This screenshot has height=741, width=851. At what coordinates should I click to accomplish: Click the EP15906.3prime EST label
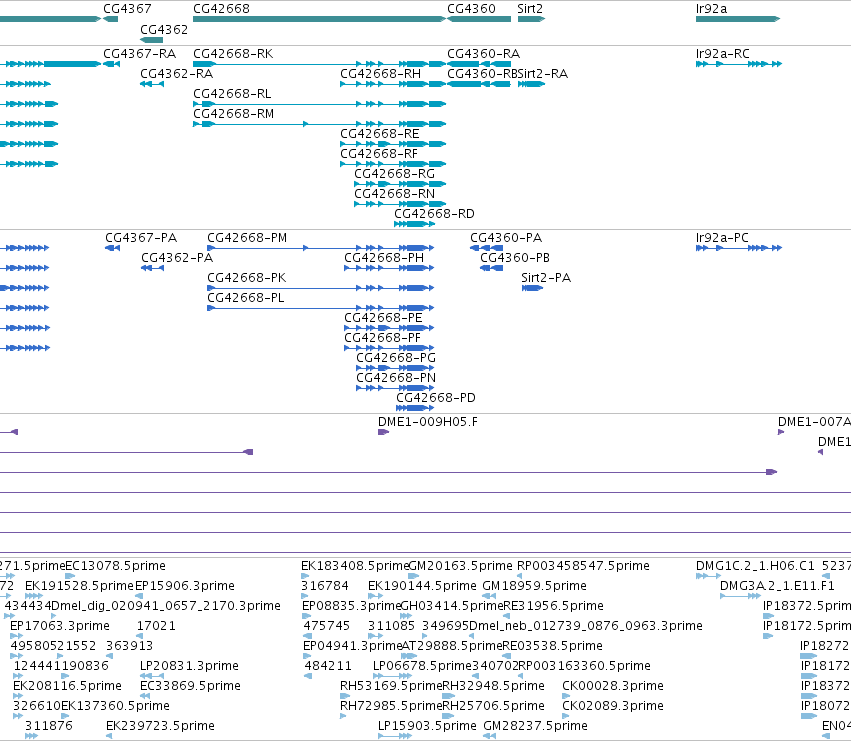[185, 586]
